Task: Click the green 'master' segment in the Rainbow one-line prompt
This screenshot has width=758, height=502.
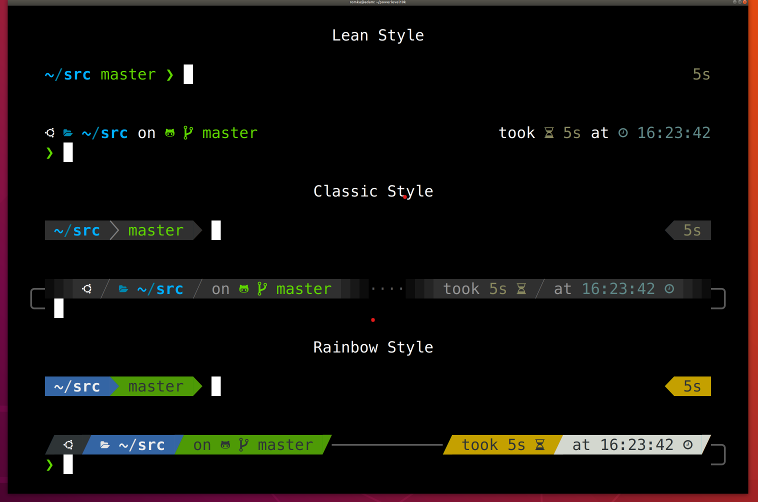Action: [x=156, y=386]
